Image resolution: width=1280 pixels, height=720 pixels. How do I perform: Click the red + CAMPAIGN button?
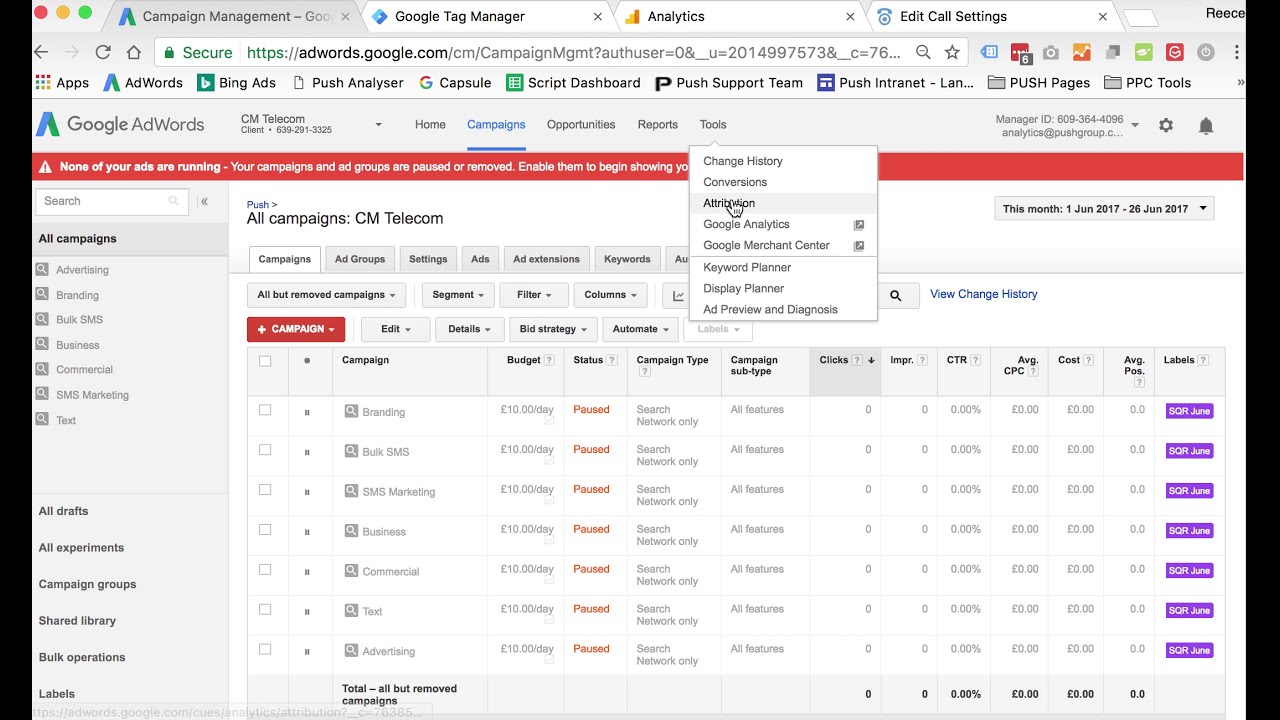(x=296, y=329)
